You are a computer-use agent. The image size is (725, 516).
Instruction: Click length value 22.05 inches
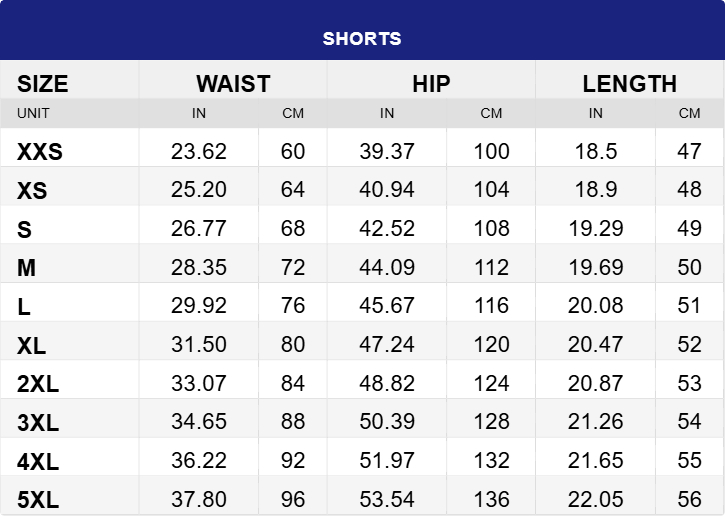coord(595,499)
